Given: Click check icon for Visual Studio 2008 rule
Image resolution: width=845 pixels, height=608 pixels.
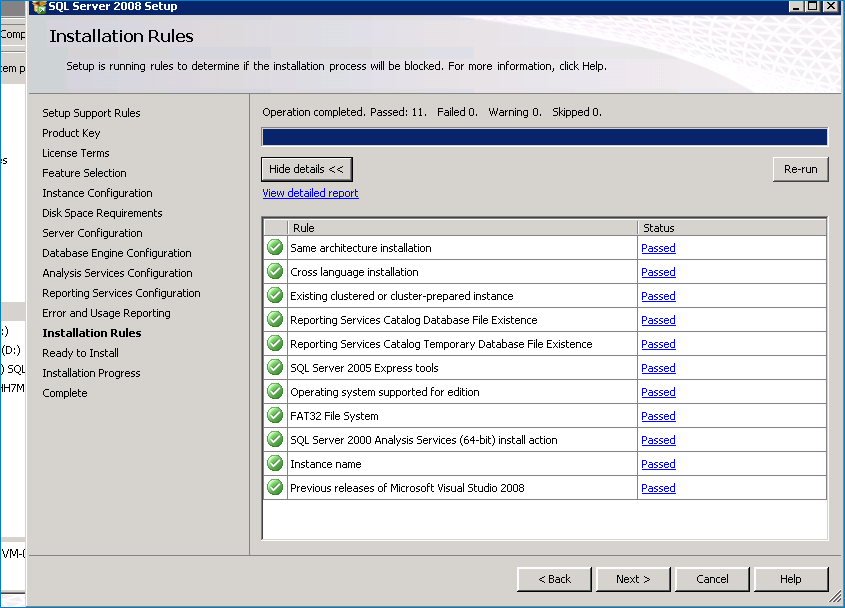Looking at the screenshot, I should (x=275, y=487).
